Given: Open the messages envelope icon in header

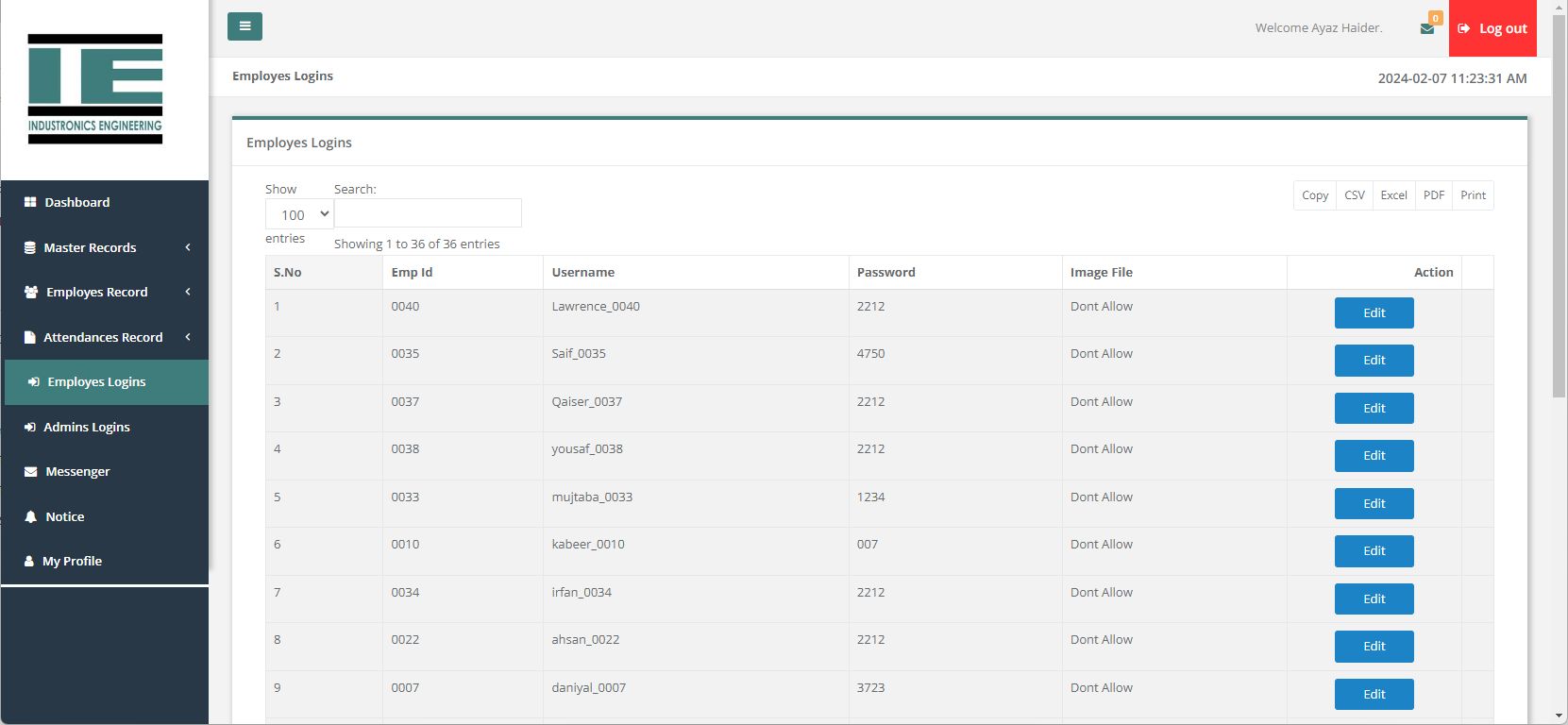Looking at the screenshot, I should pyautogui.click(x=1426, y=28).
